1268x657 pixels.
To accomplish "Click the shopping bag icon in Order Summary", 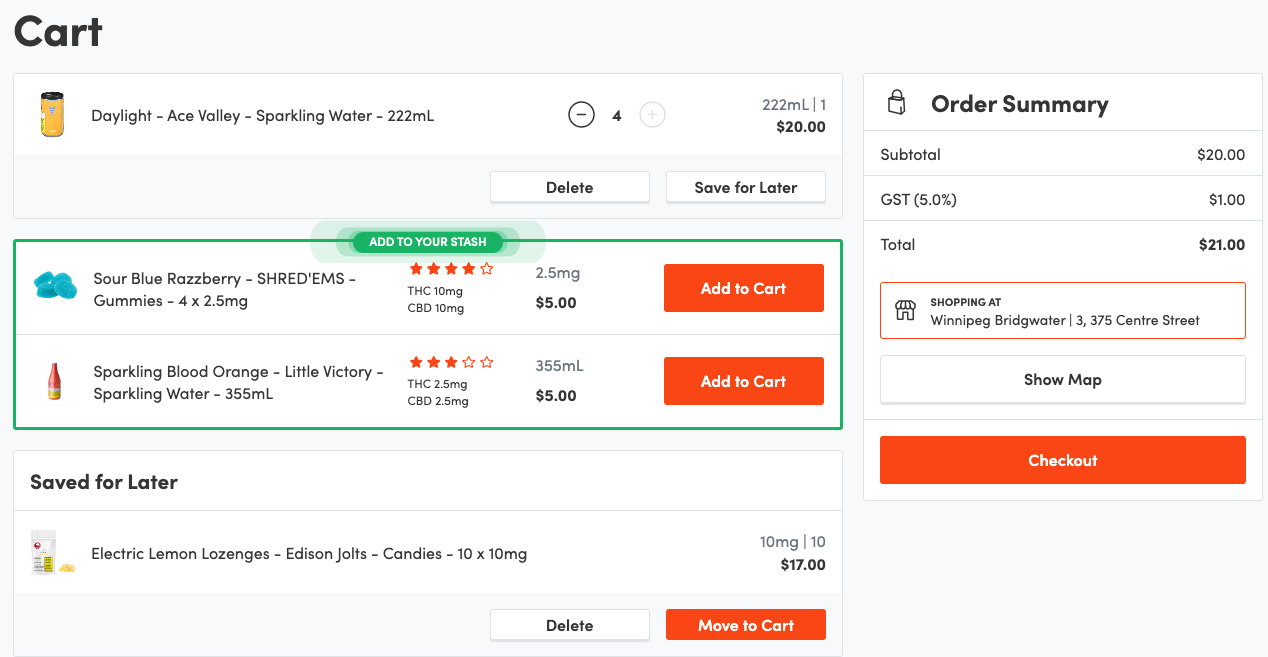I will point(897,103).
